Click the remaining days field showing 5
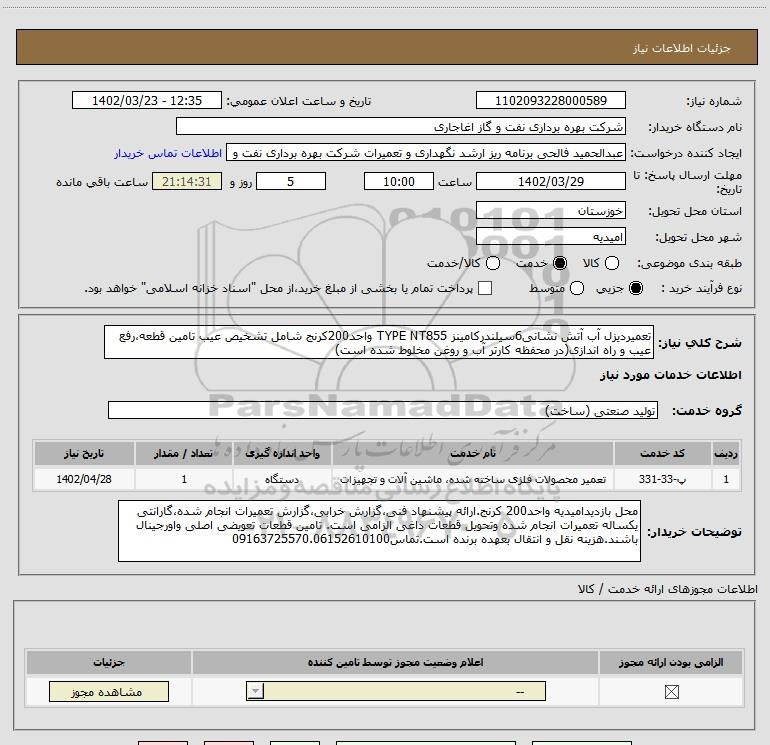 [x=291, y=181]
